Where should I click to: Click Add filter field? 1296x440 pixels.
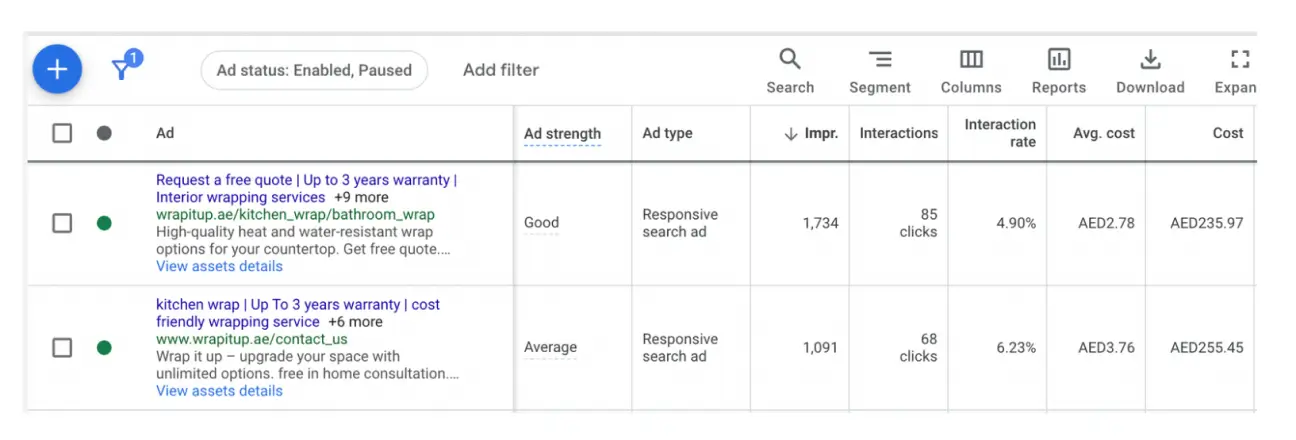[501, 70]
